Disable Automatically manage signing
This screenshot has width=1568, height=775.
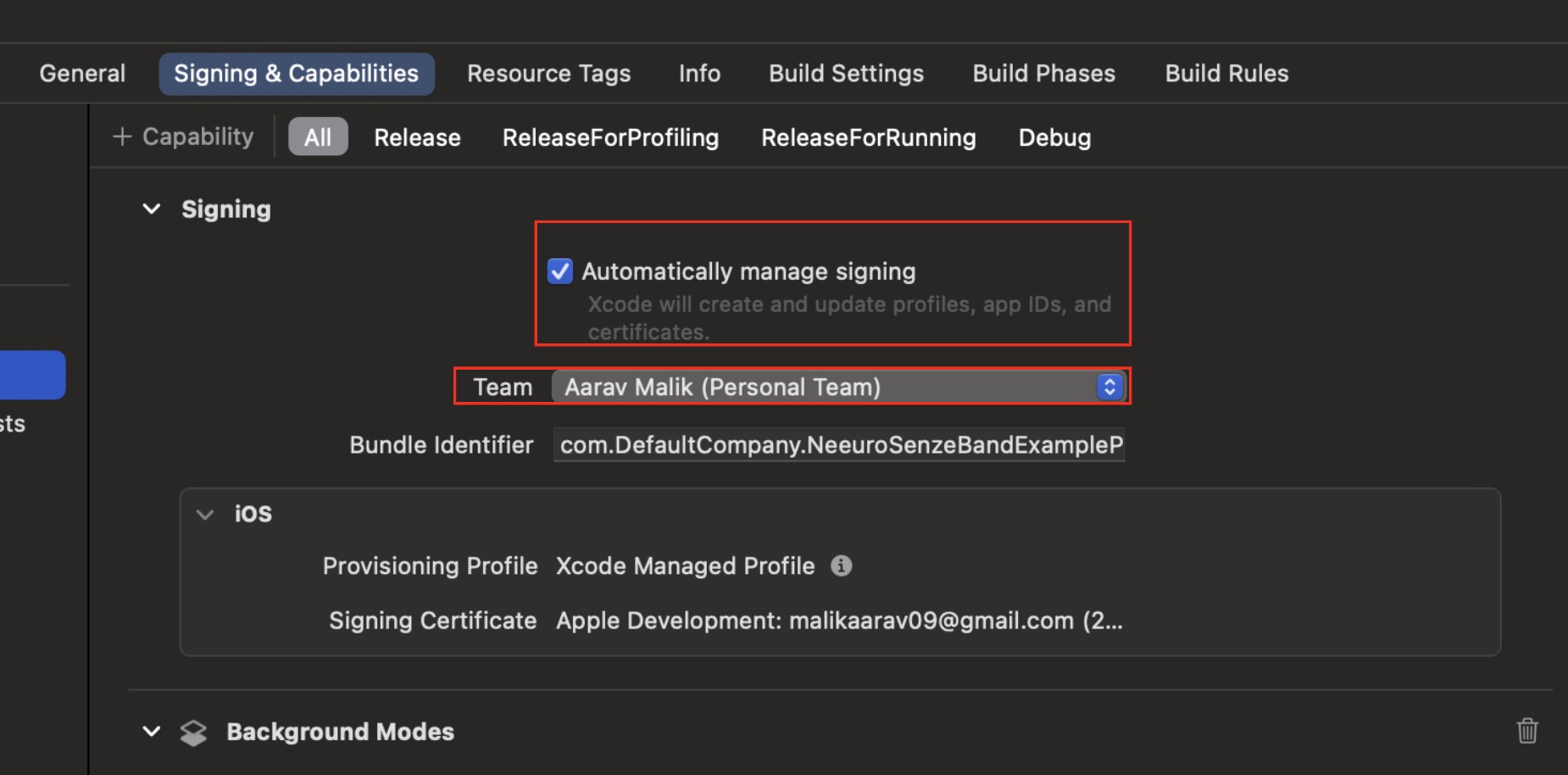(x=559, y=270)
